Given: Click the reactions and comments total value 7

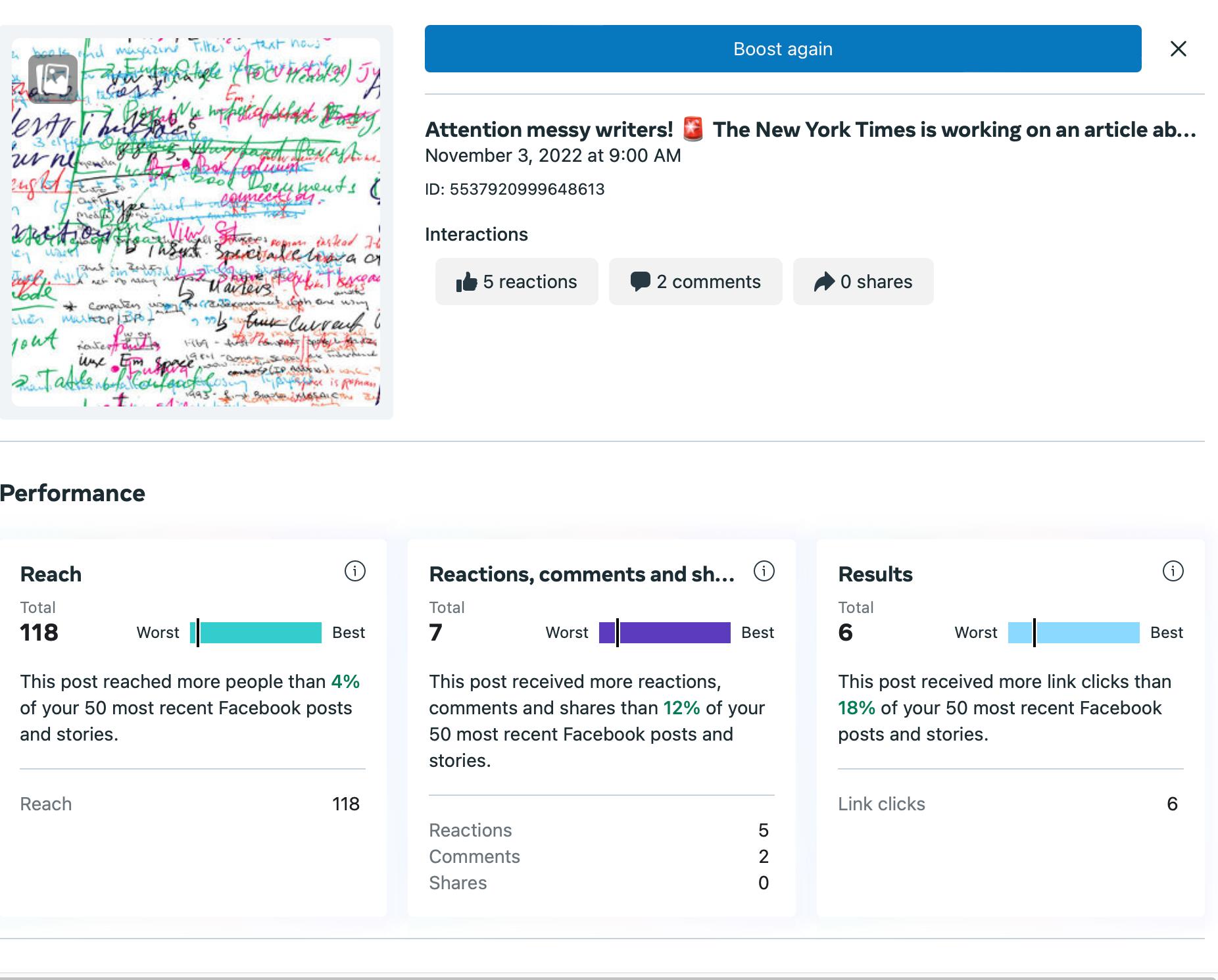Looking at the screenshot, I should [435, 633].
